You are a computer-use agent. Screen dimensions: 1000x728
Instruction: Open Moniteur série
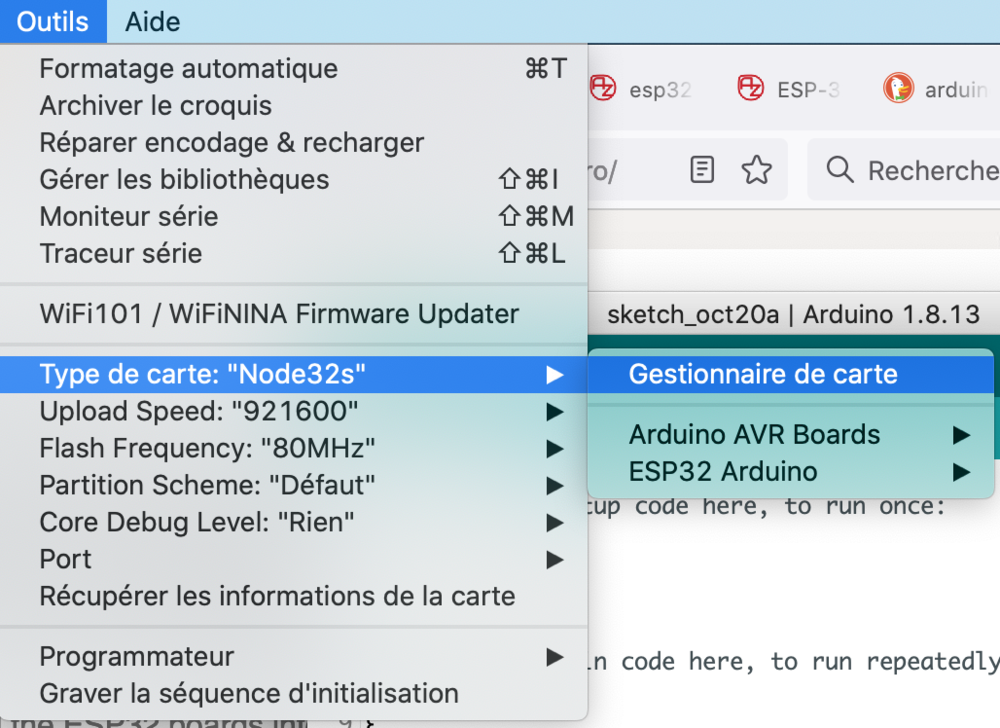pos(293,217)
